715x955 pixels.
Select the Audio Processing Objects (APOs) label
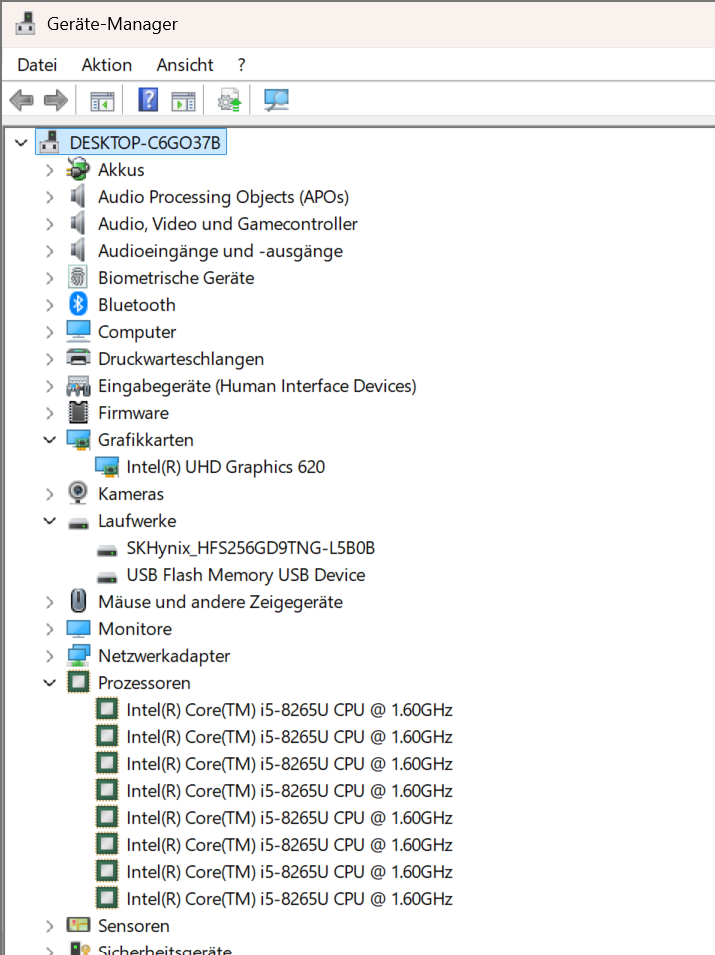(x=224, y=197)
